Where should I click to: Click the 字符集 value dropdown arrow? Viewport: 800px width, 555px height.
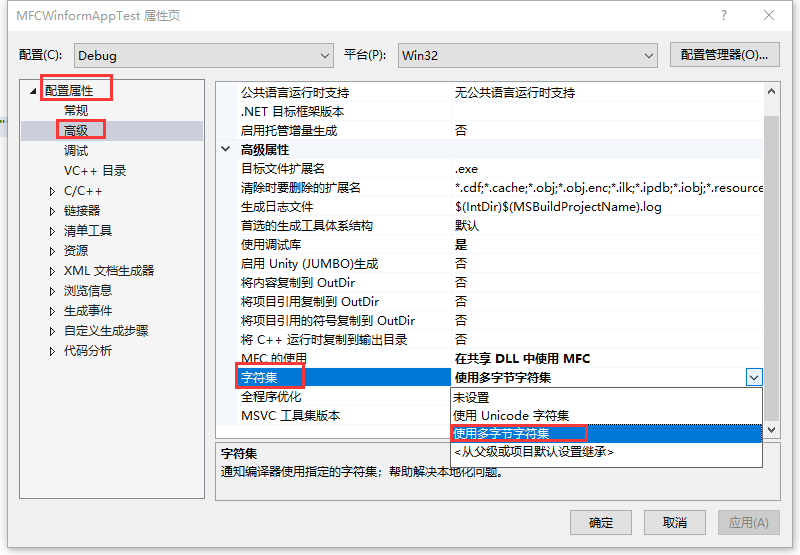point(754,377)
